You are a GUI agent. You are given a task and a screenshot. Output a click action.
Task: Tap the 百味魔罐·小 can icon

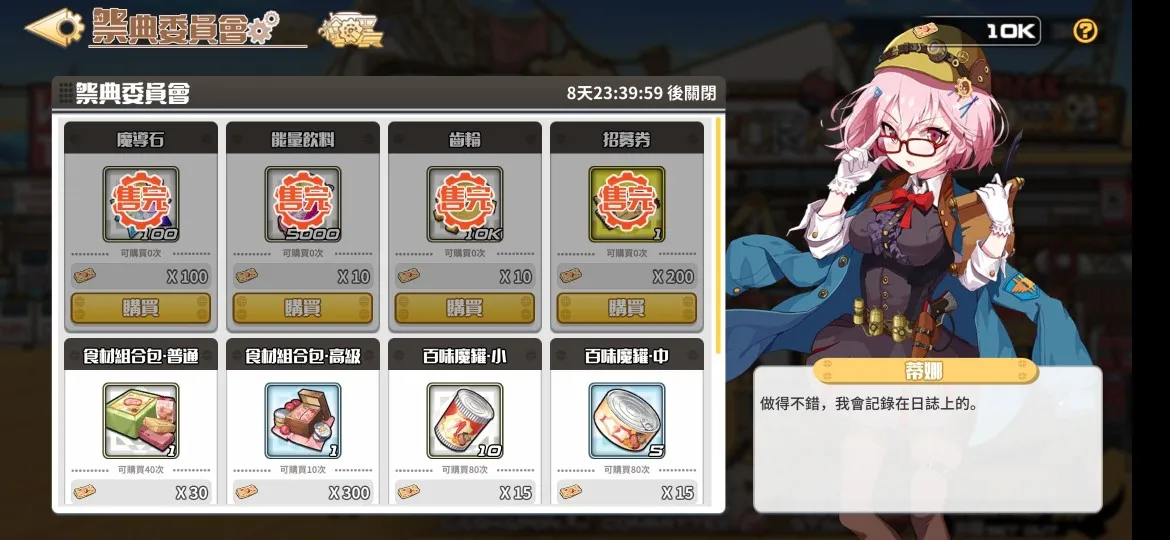pyautogui.click(x=465, y=421)
